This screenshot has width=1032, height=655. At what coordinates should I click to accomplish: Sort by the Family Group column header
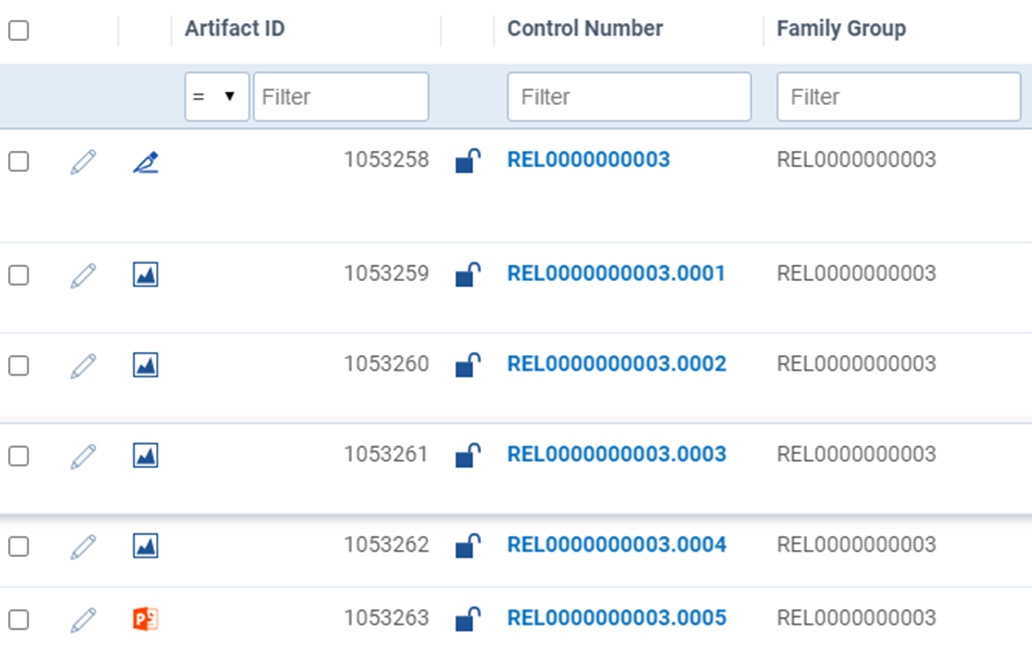tap(841, 28)
